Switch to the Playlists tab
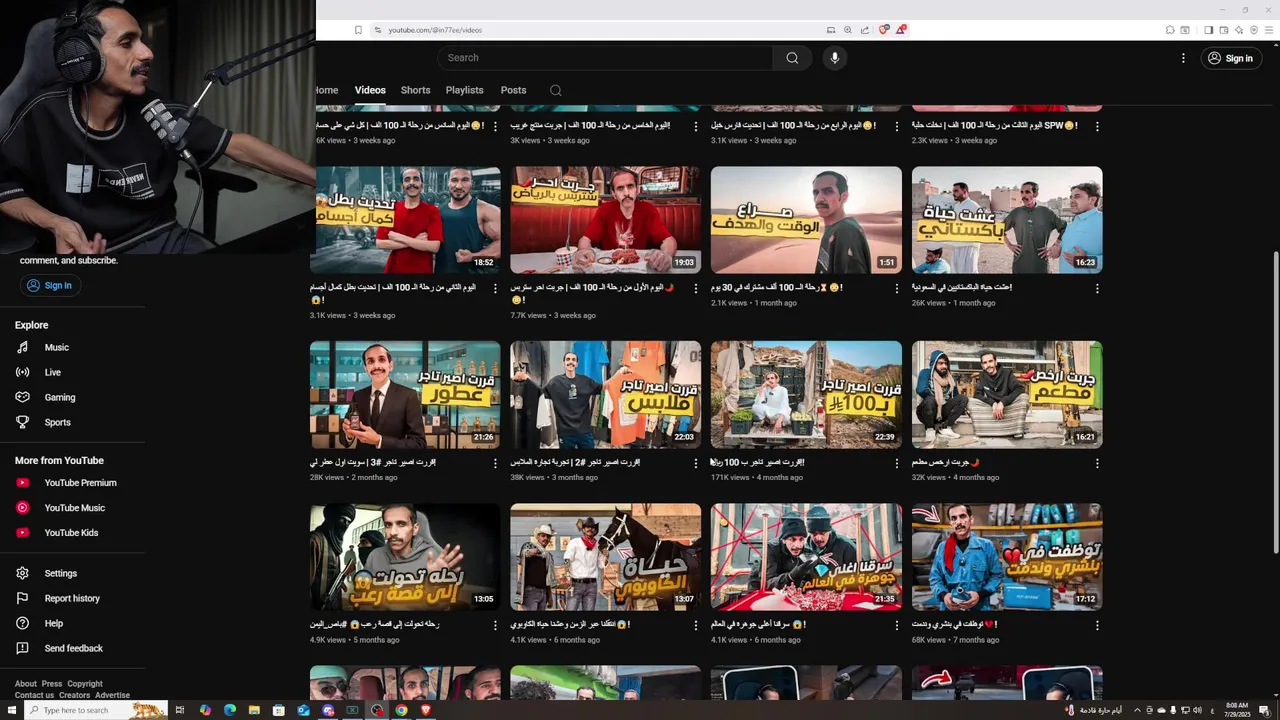Viewport: 1280px width, 720px height. click(464, 90)
